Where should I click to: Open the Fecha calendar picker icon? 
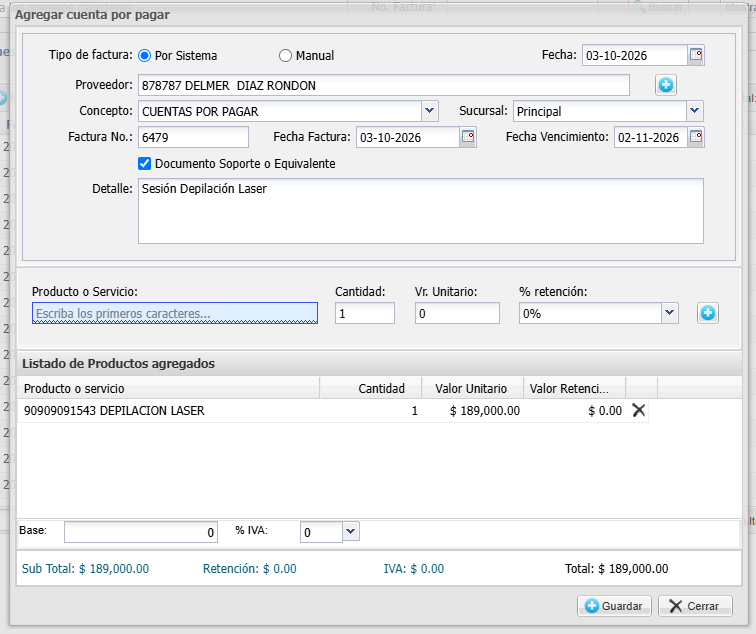696,54
